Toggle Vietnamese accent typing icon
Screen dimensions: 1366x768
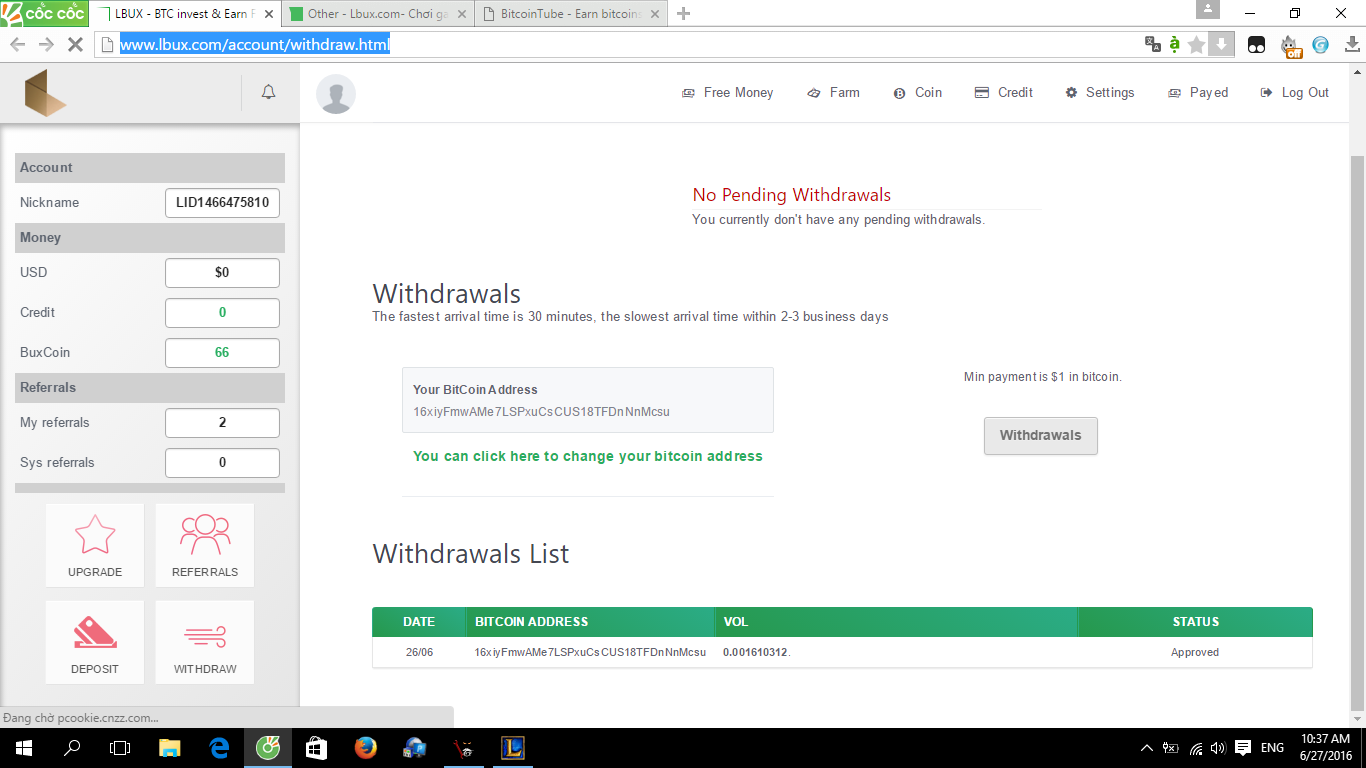coord(1175,45)
